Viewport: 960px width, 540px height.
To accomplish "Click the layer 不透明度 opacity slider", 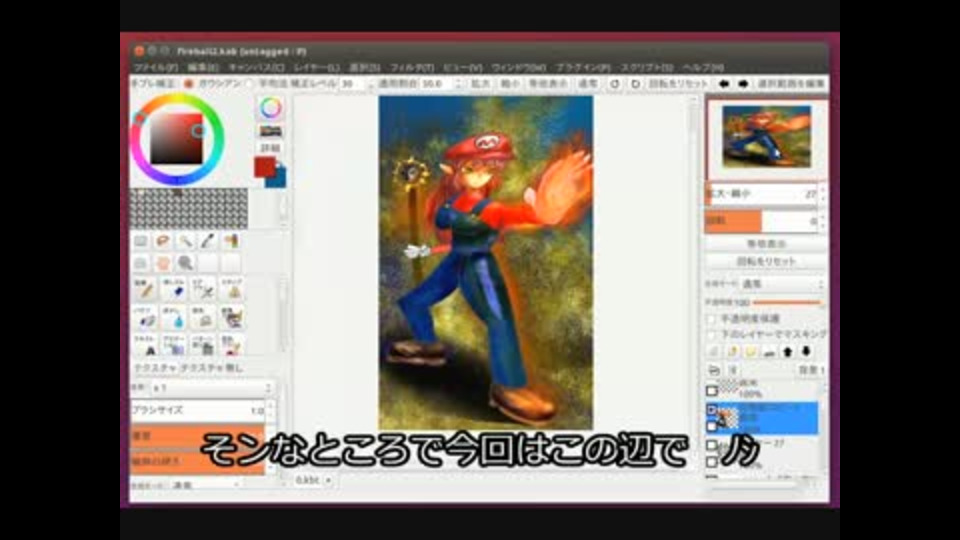I will pos(788,302).
